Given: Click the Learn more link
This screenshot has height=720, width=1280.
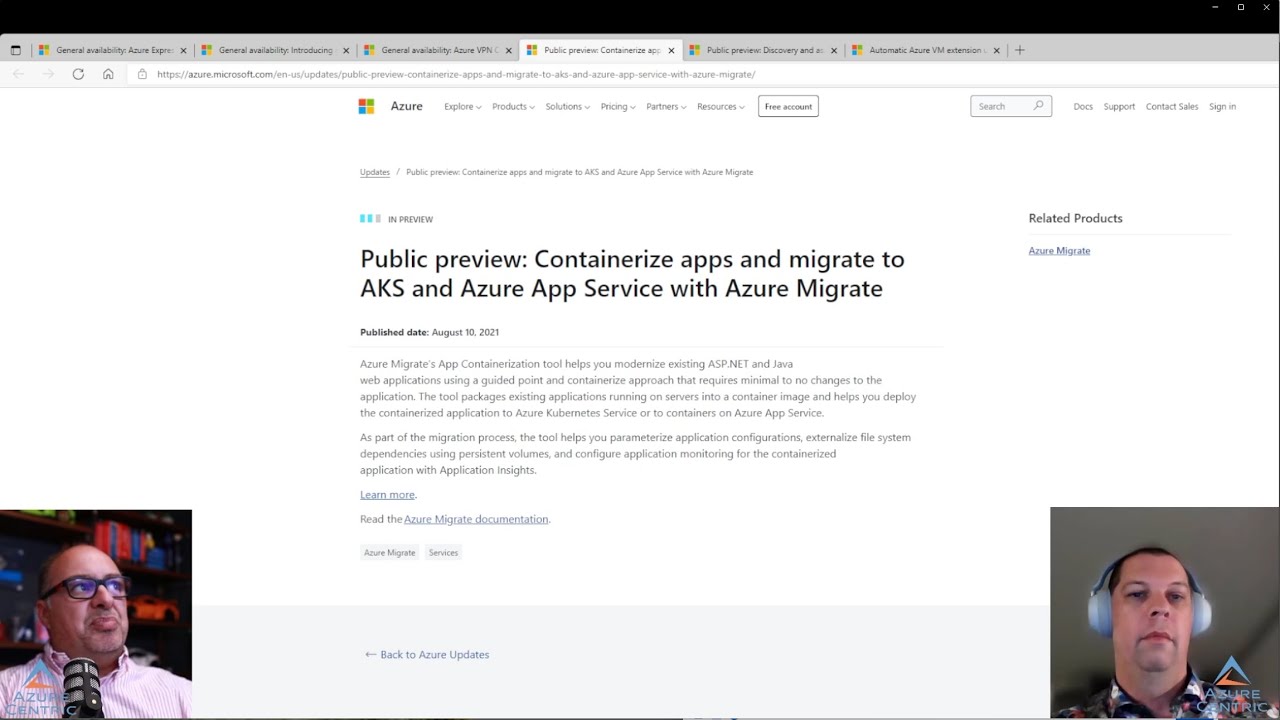Looking at the screenshot, I should coord(387,494).
